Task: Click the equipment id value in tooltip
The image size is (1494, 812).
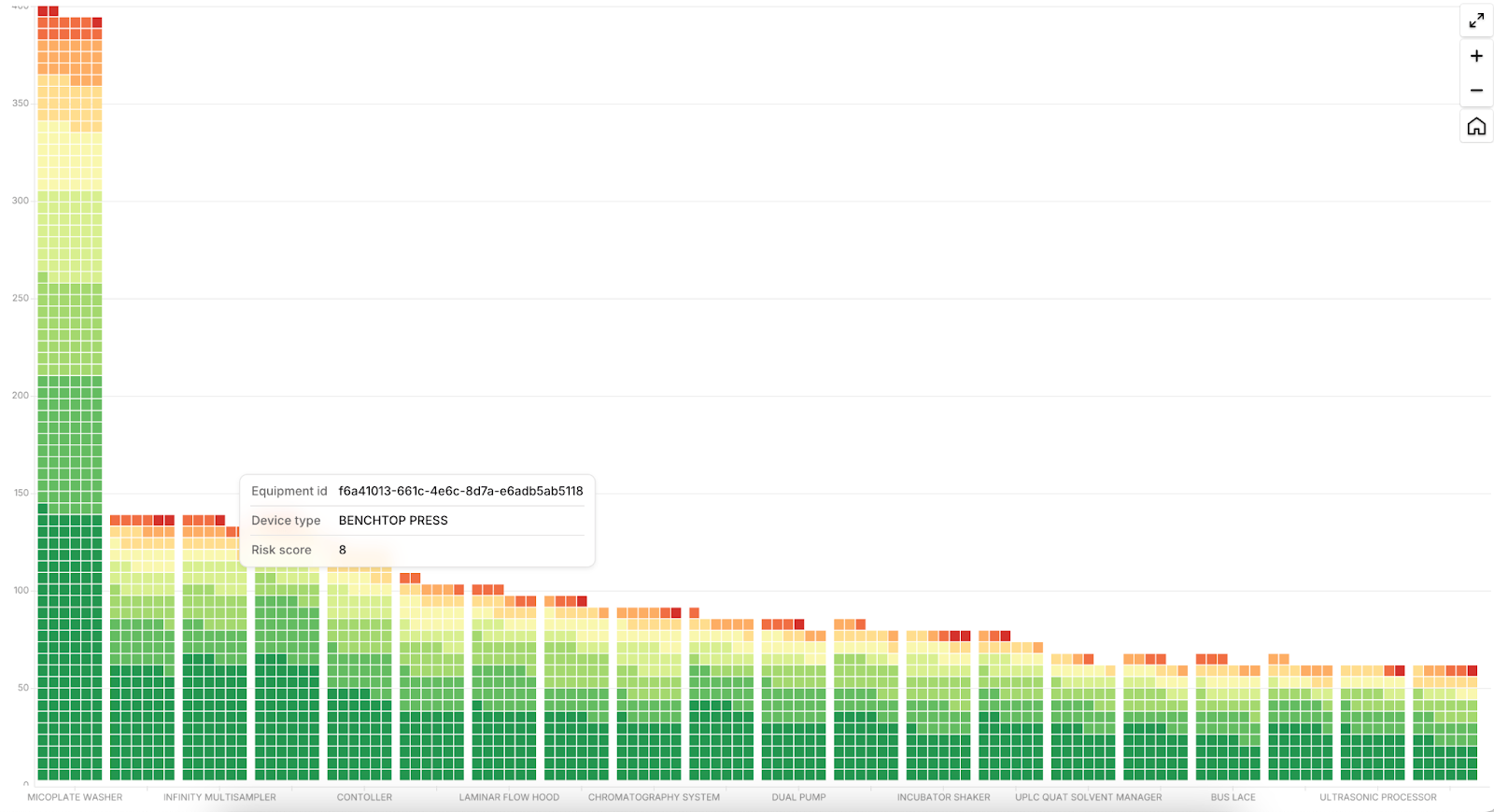Action: pos(460,491)
